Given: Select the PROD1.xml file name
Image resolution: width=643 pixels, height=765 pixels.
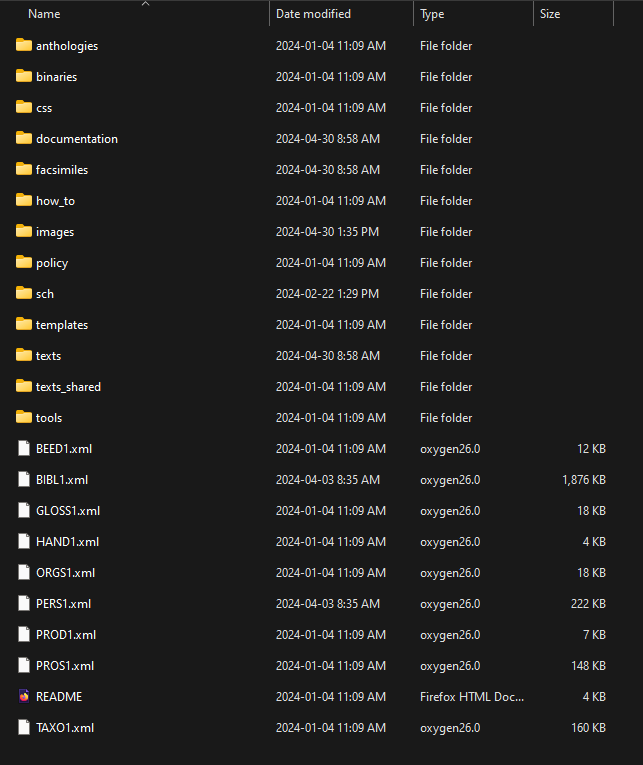Looking at the screenshot, I should [66, 634].
